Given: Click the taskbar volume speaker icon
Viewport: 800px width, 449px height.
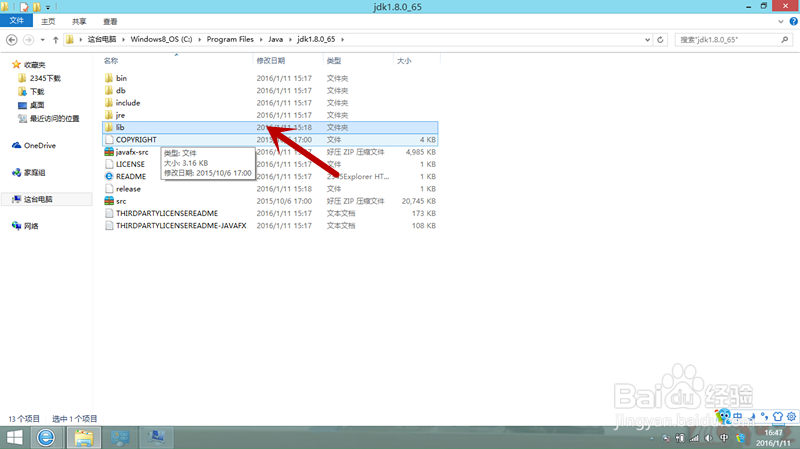Looking at the screenshot, I should 709,438.
